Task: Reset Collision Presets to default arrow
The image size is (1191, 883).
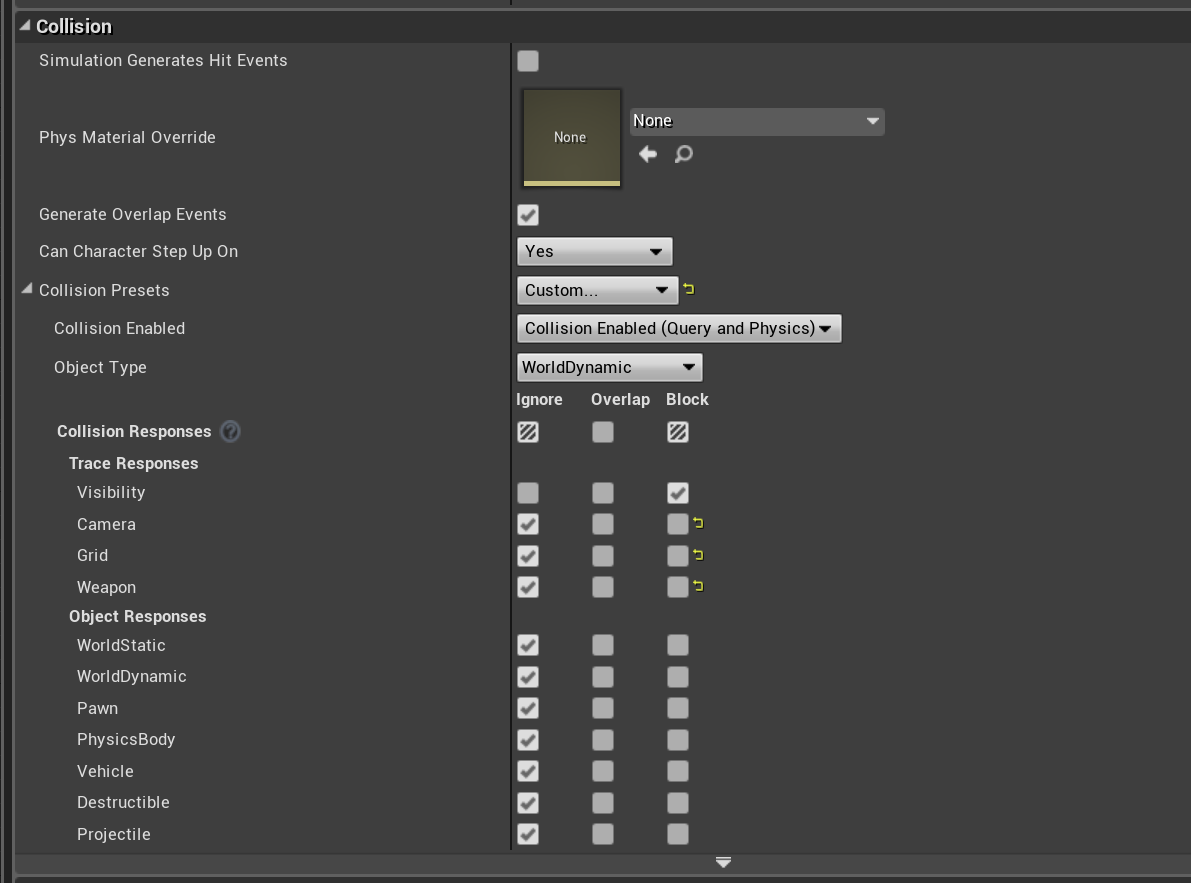Action: point(689,290)
